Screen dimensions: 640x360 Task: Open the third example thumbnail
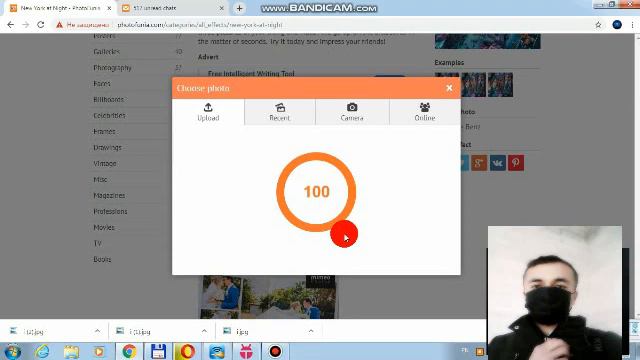(500, 84)
